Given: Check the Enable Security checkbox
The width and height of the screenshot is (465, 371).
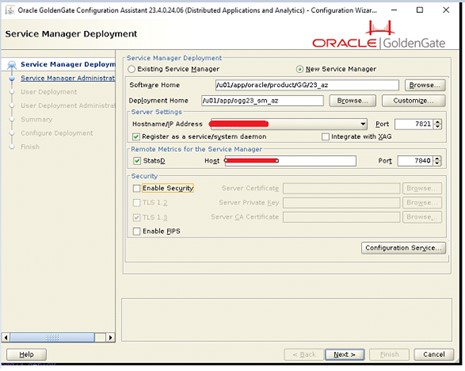Looking at the screenshot, I should pyautogui.click(x=136, y=188).
